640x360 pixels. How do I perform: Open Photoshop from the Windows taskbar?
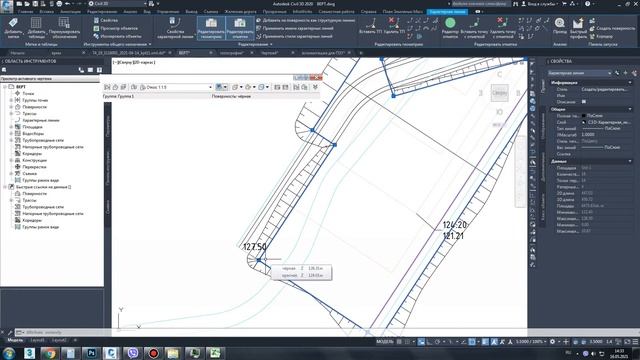pos(91,353)
